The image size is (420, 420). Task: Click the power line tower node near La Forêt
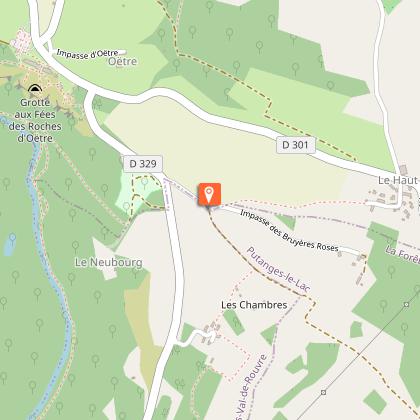tap(406, 304)
